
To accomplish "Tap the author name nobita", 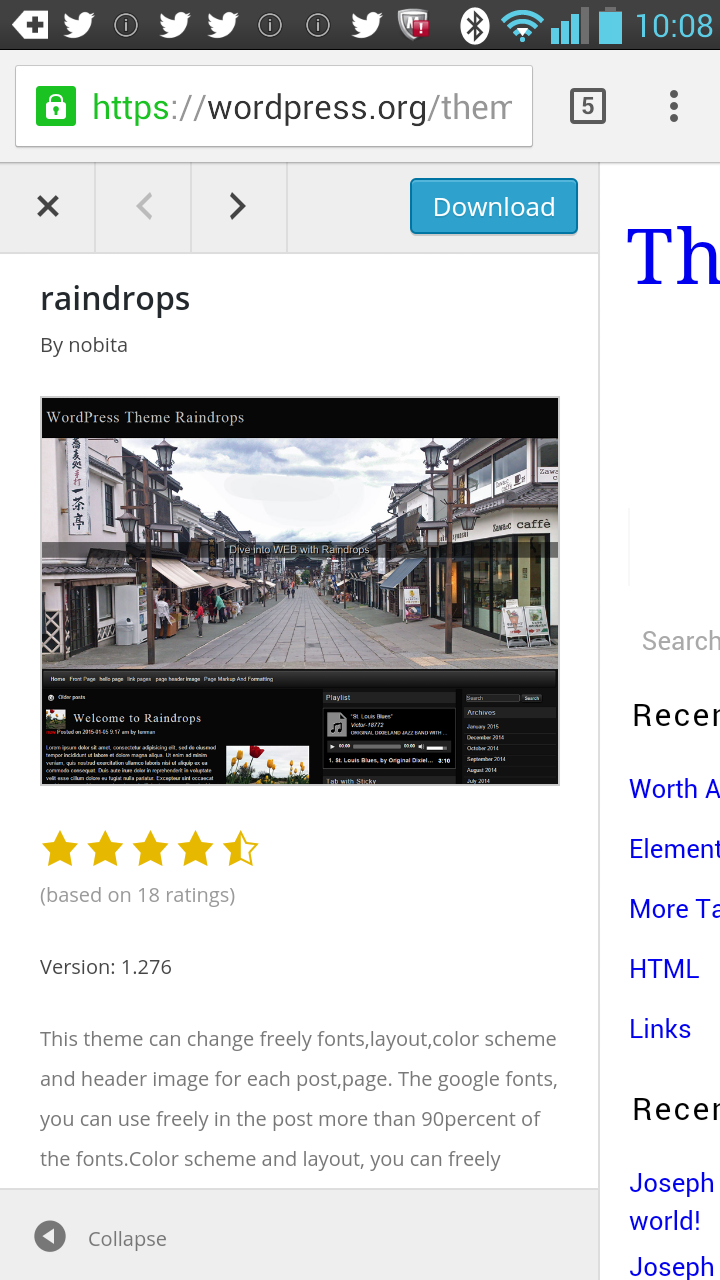I will tap(98, 345).
